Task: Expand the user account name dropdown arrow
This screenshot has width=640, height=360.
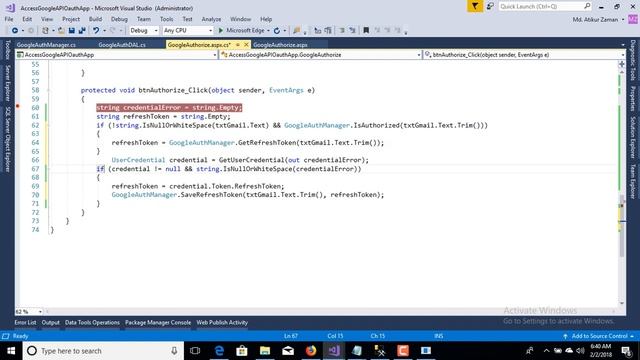Action: pos(623,20)
